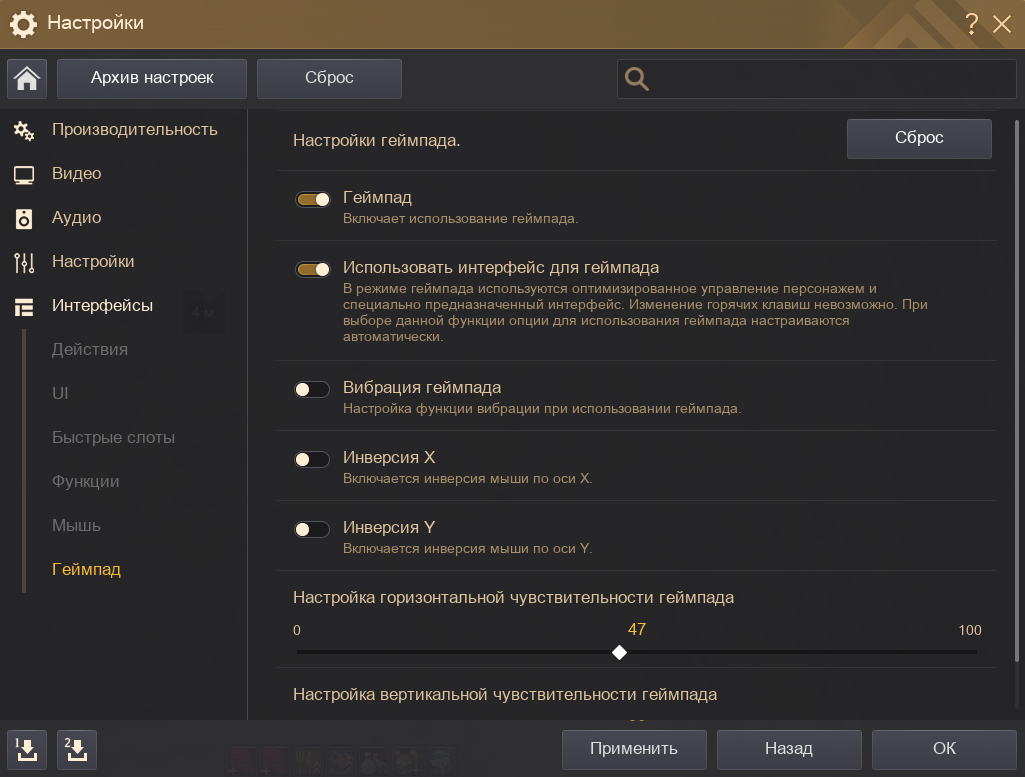
Task: Click the settings search field
Action: 830,79
